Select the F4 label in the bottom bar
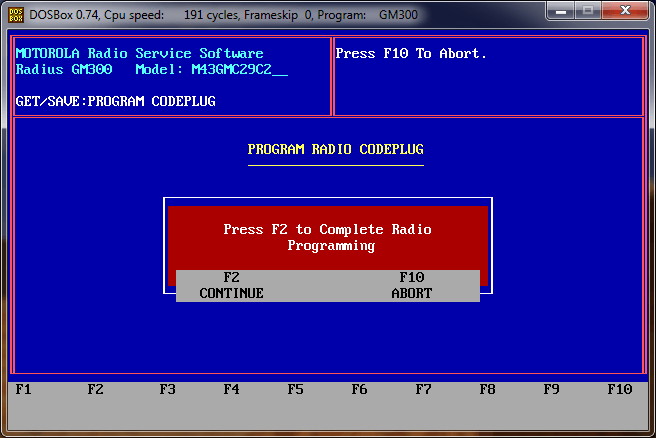Image resolution: width=656 pixels, height=438 pixels. click(x=231, y=390)
